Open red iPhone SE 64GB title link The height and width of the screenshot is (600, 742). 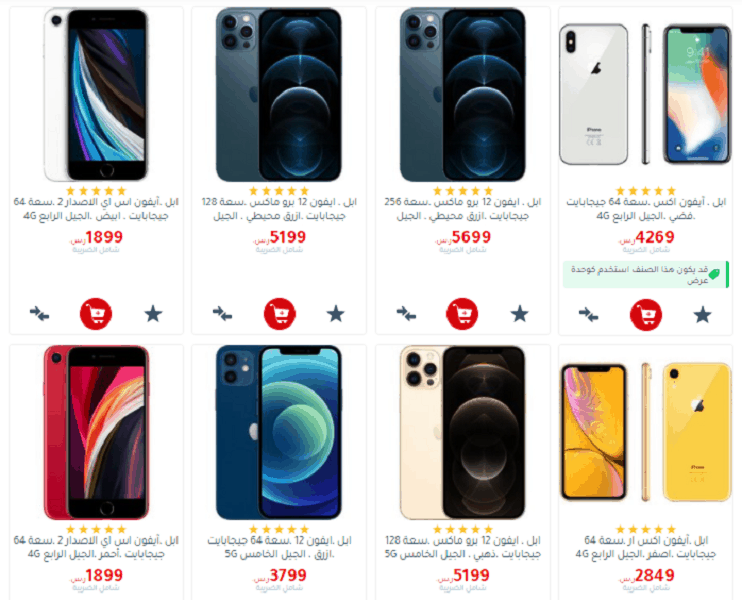[x=96, y=547]
